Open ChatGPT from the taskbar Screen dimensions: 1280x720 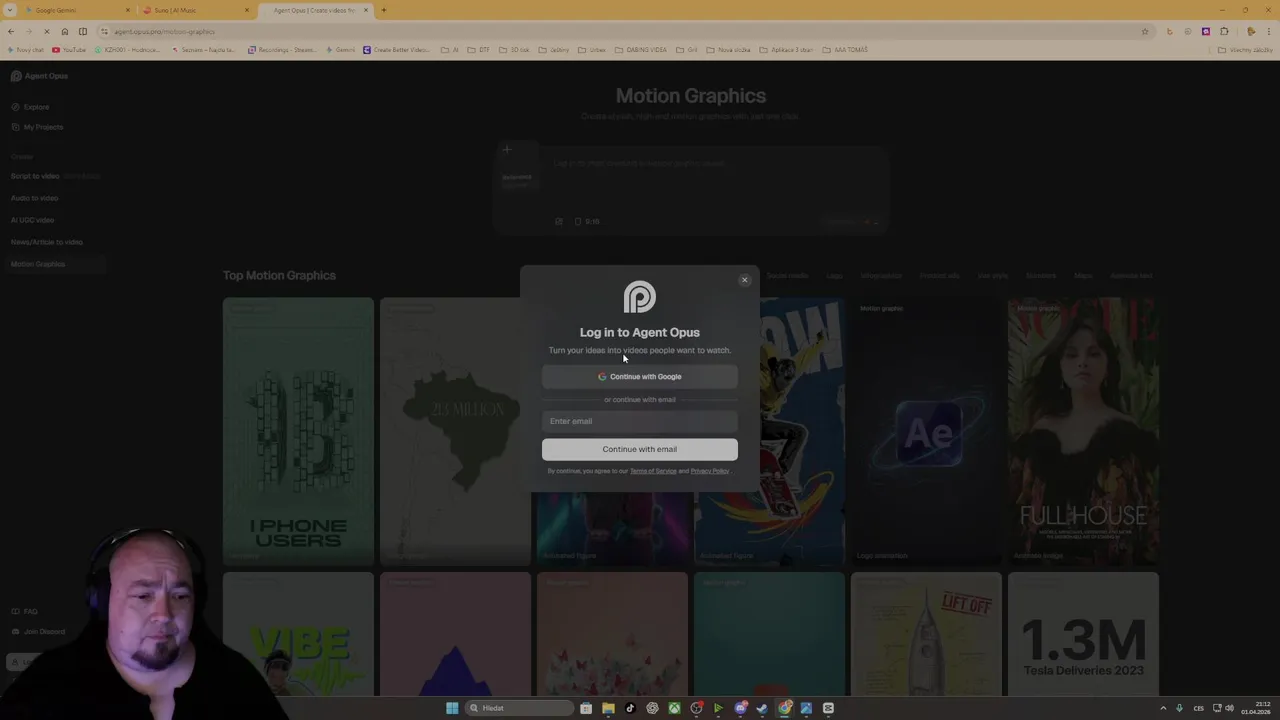tap(652, 708)
